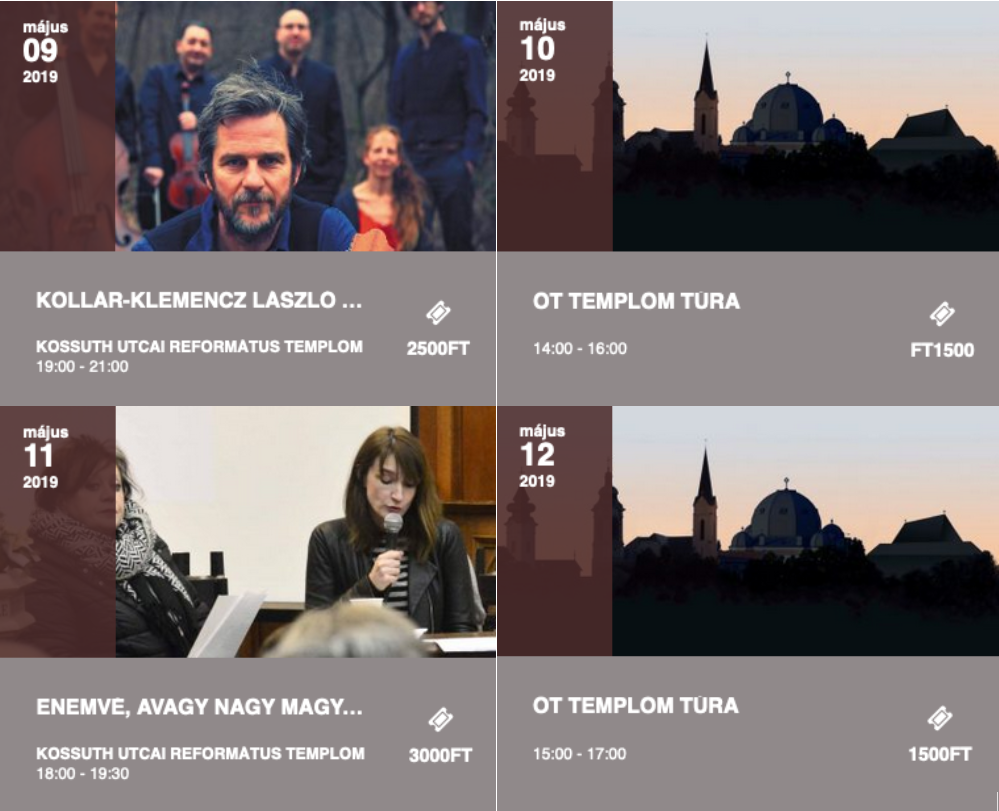Open the Enemve, Avagy Nagy Magy... event title
The height and width of the screenshot is (811, 999).
coord(199,707)
